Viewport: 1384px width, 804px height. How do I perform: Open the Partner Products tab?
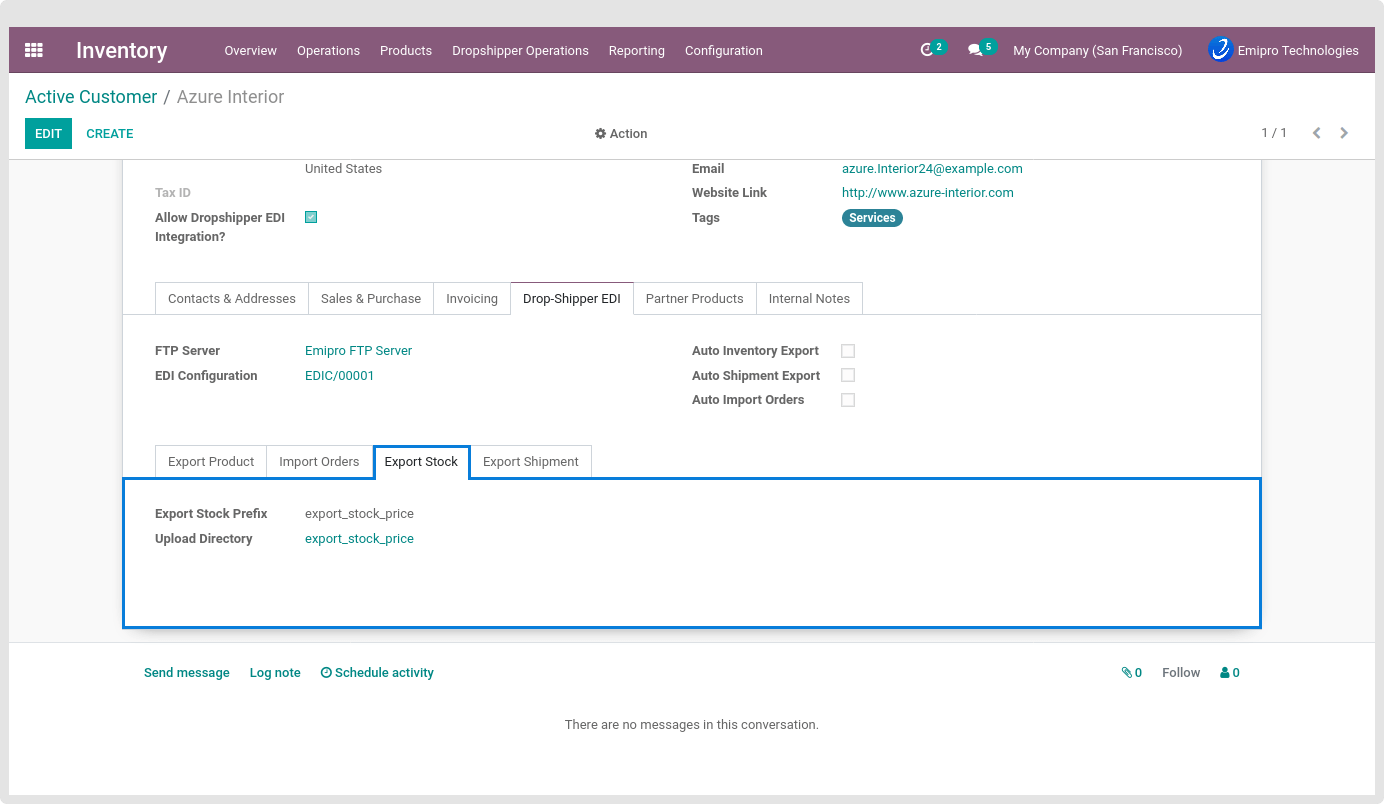694,298
